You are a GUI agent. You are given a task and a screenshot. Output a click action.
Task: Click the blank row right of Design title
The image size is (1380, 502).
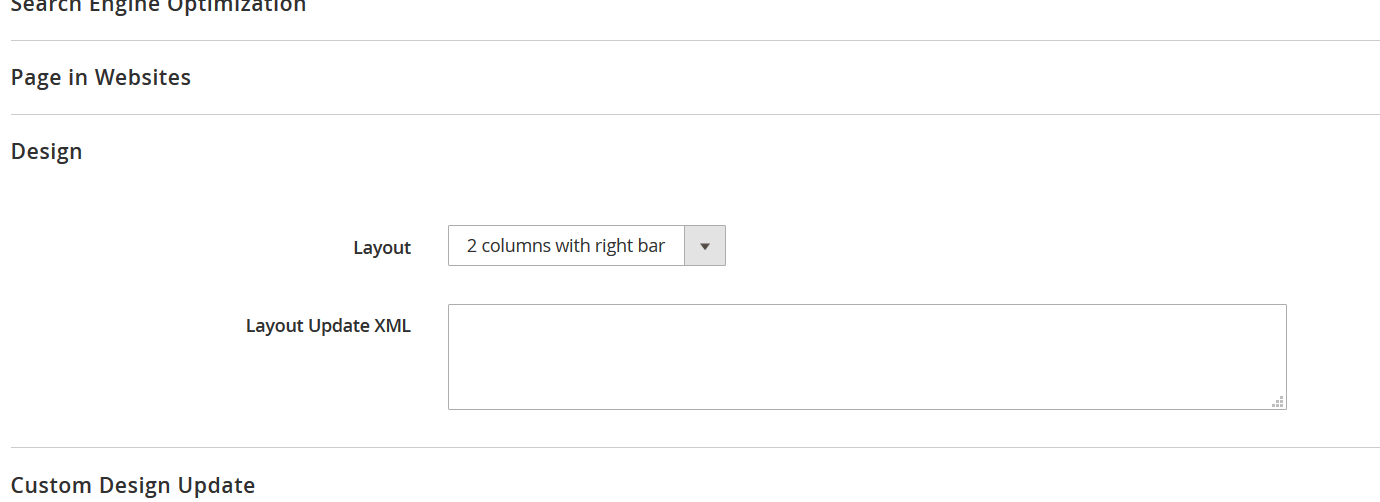tap(700, 152)
